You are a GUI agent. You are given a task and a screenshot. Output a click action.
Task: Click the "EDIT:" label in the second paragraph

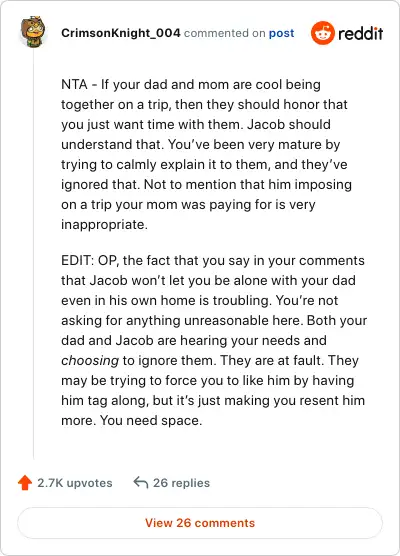pyautogui.click(x=77, y=260)
